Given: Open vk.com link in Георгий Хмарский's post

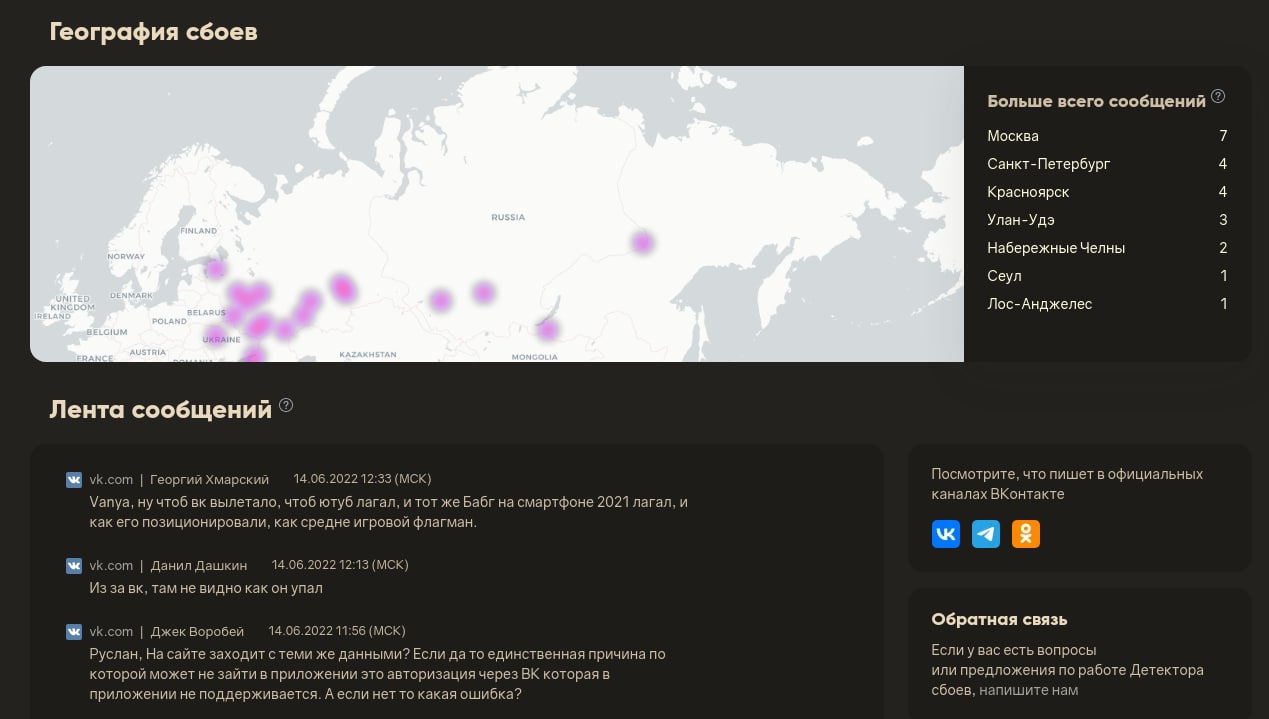Looking at the screenshot, I should coord(111,480).
